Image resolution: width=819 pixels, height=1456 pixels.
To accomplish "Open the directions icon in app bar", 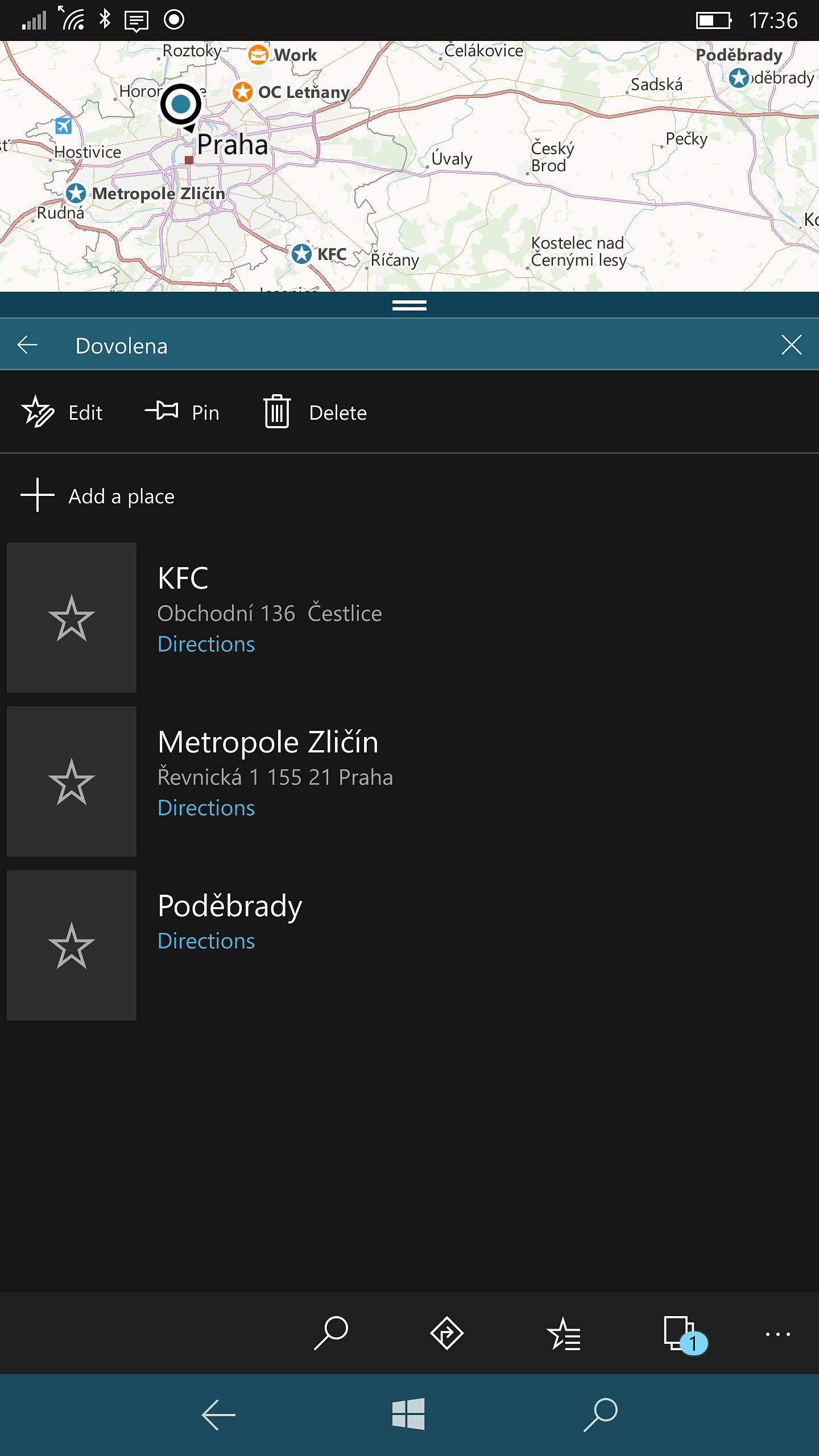I will click(x=447, y=1333).
